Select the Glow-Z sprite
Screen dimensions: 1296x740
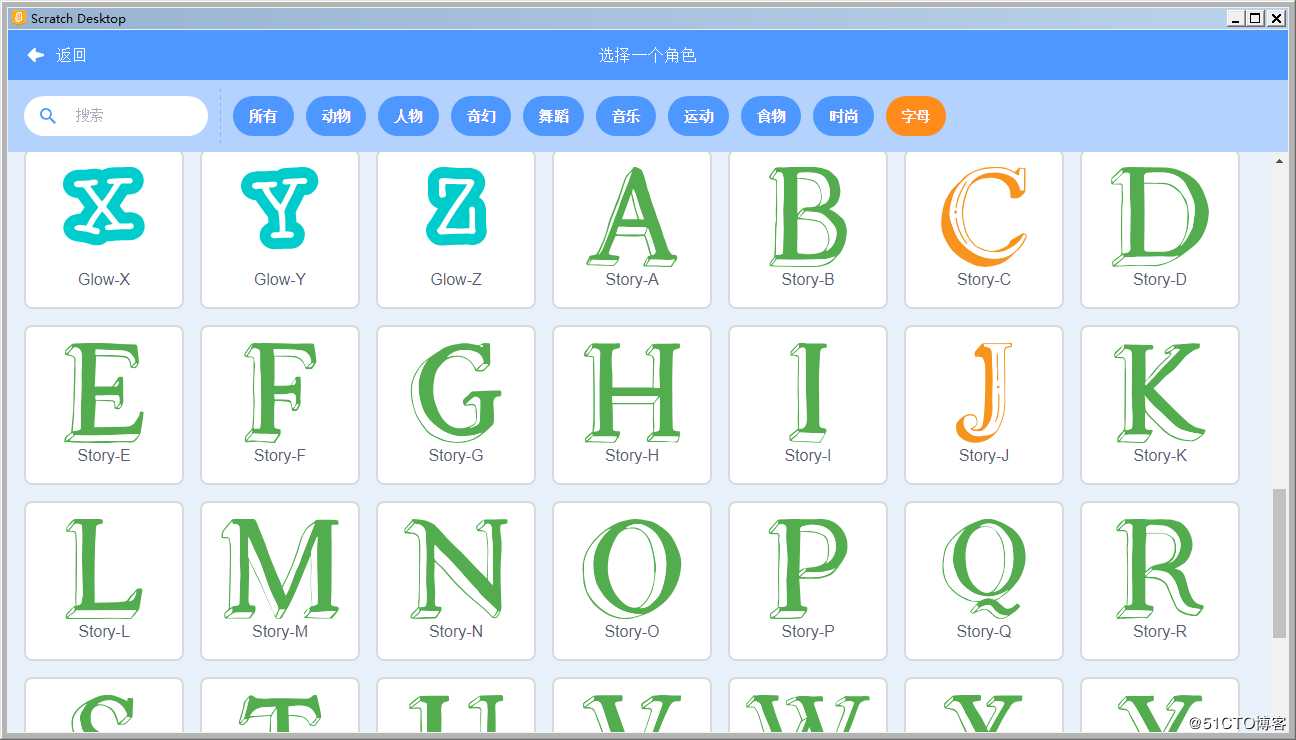pyautogui.click(x=456, y=229)
